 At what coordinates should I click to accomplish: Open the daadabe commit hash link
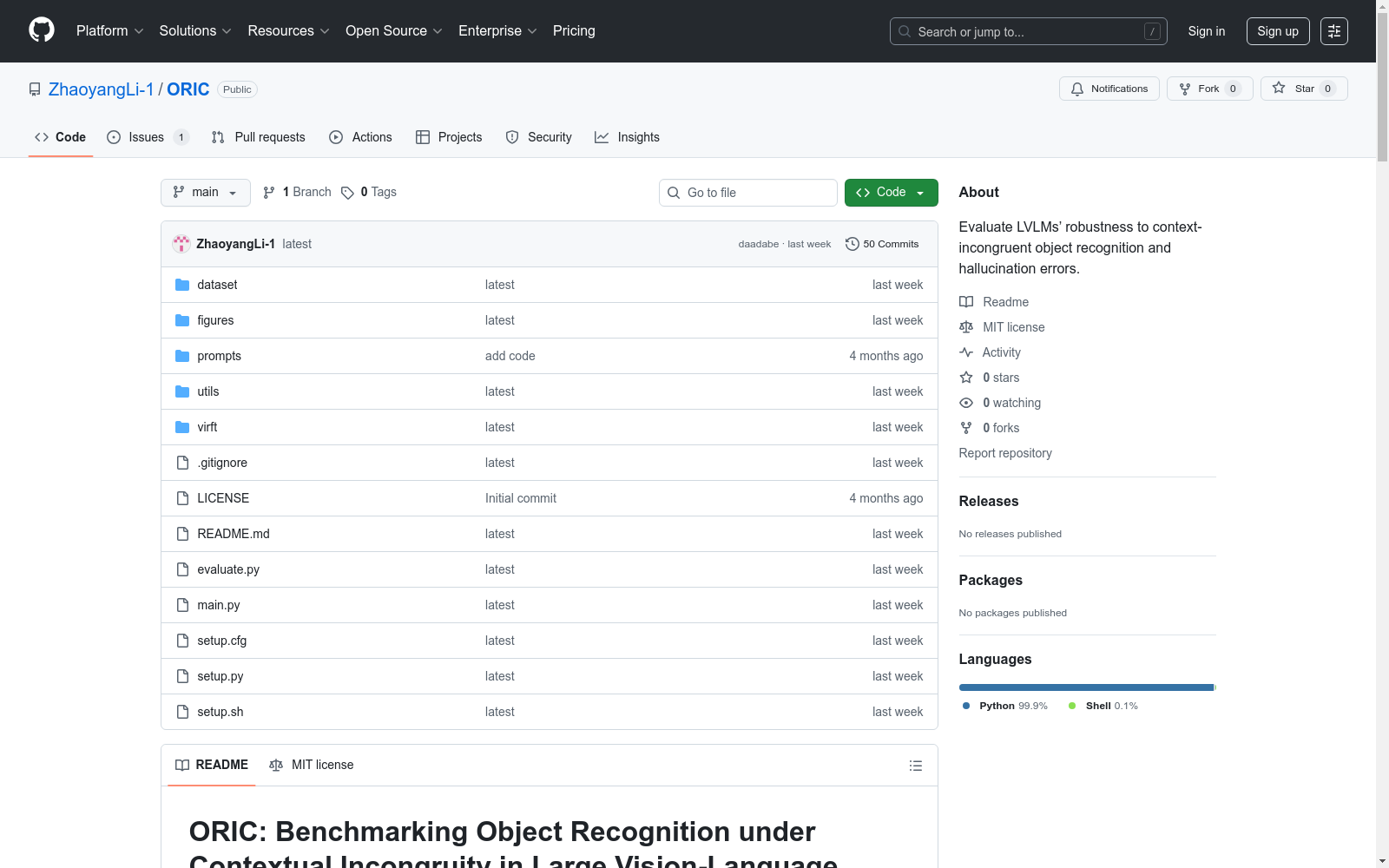coord(759,244)
